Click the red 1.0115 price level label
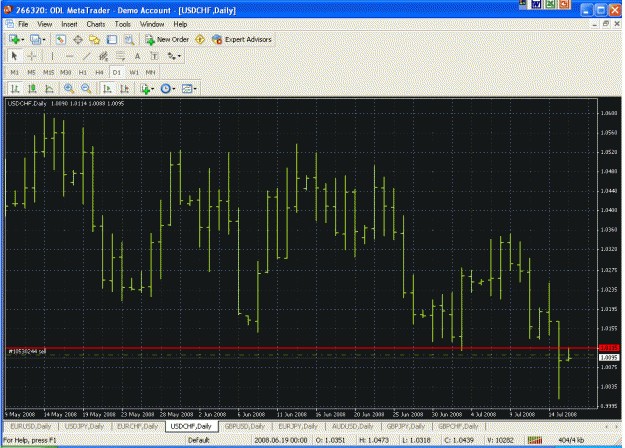Viewport: 625px width, 448px height. coord(609,348)
